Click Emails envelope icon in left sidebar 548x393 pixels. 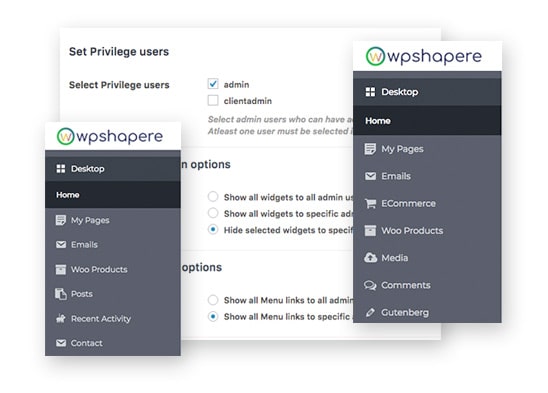[x=61, y=244]
